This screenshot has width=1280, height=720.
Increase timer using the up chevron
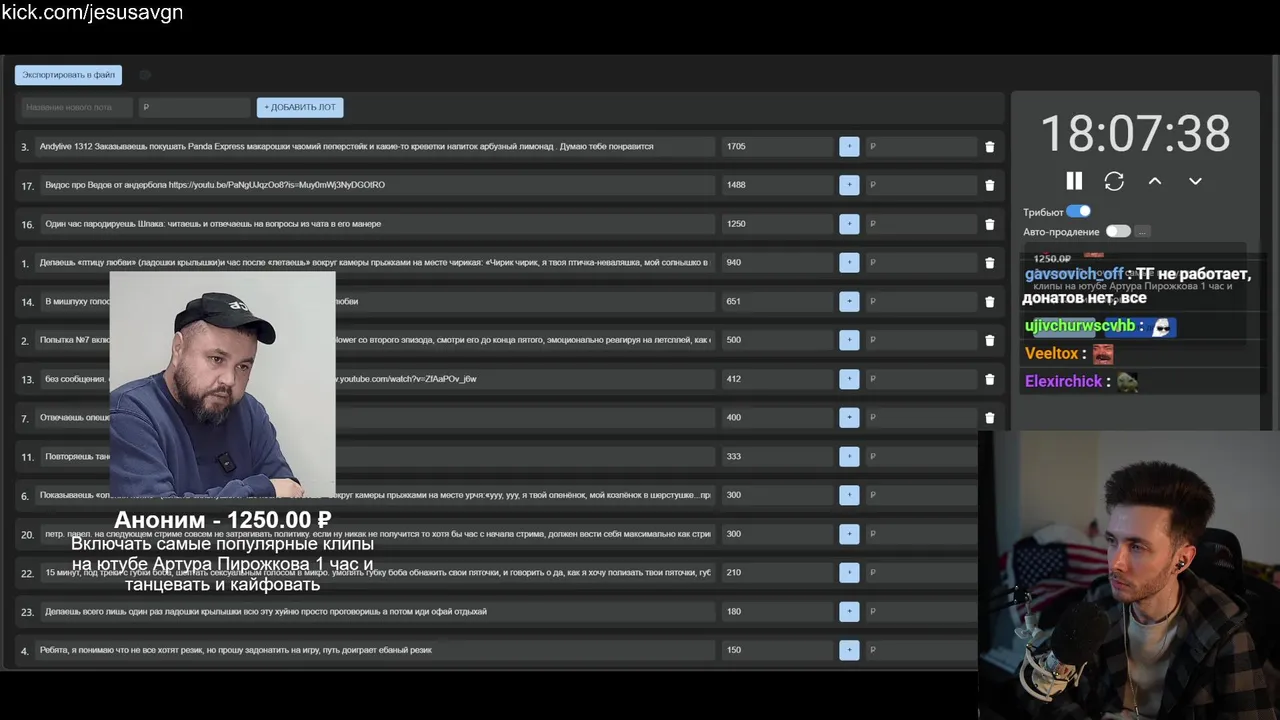click(x=1155, y=181)
